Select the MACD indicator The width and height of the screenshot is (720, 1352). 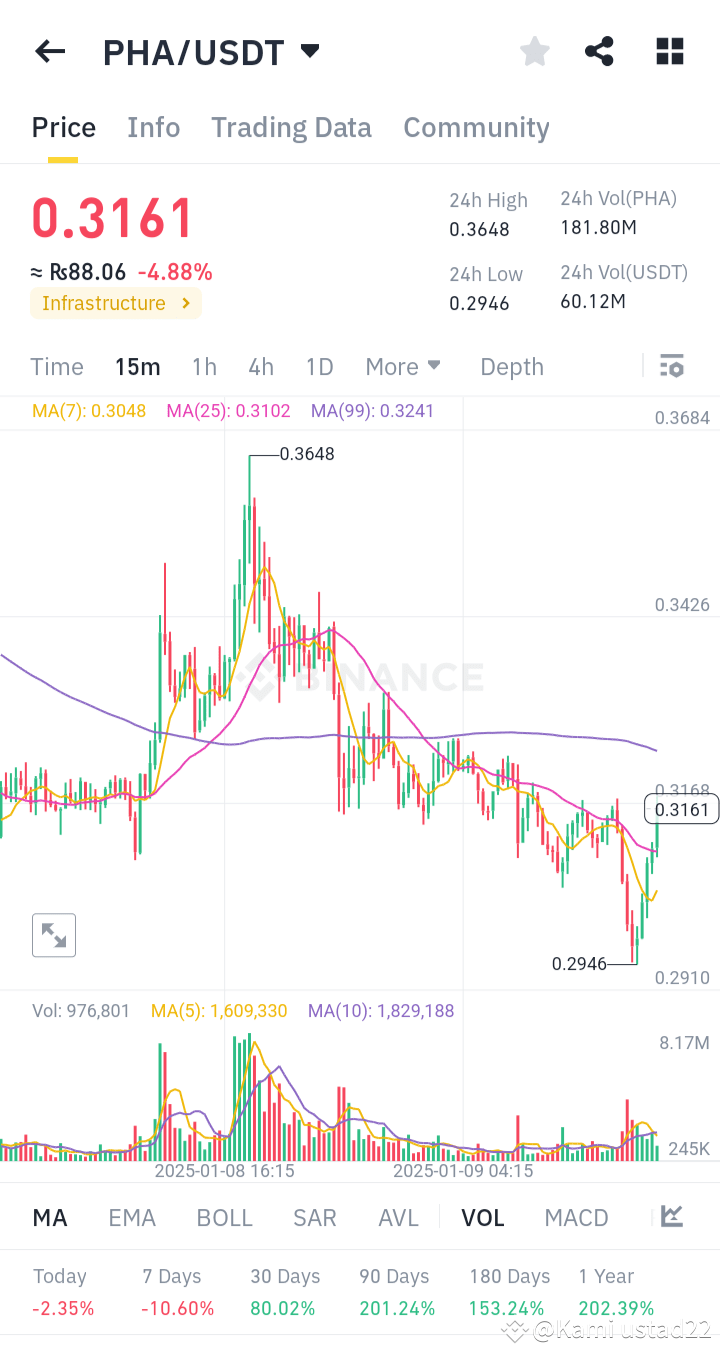tap(576, 1217)
